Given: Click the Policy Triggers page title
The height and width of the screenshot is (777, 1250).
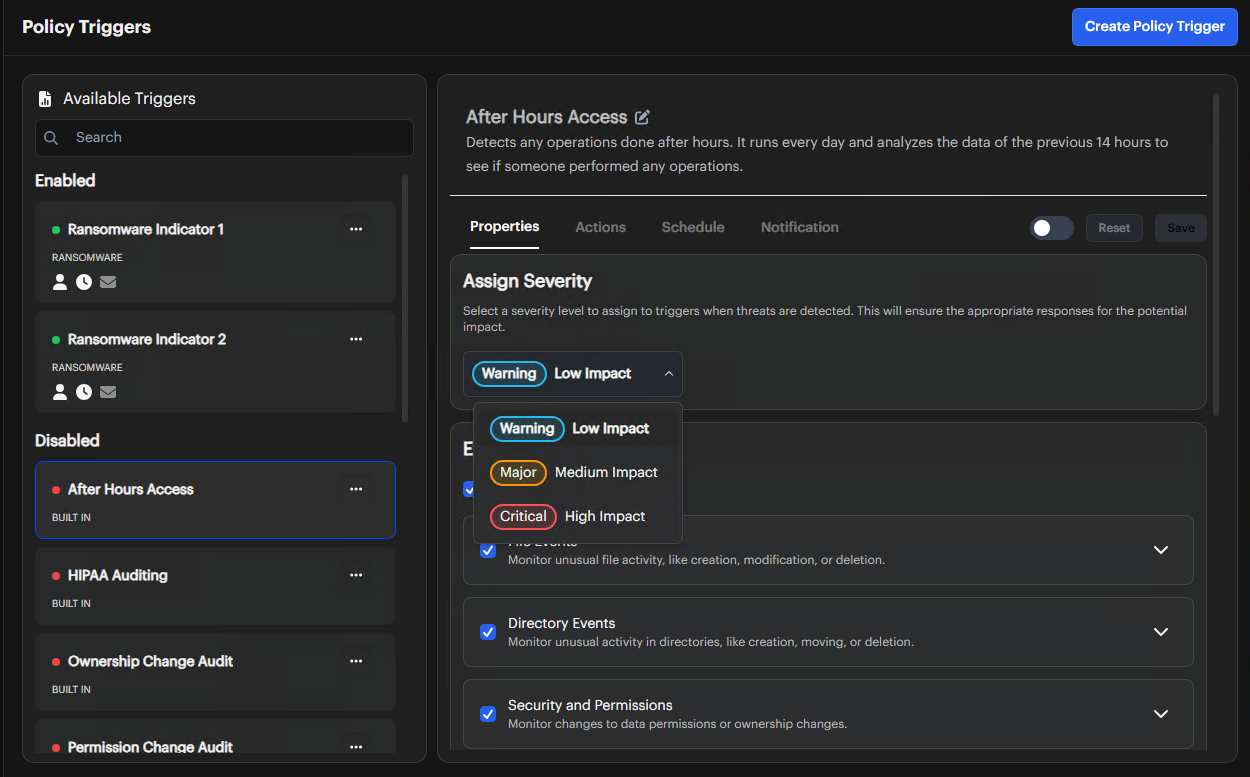Looking at the screenshot, I should [x=87, y=27].
